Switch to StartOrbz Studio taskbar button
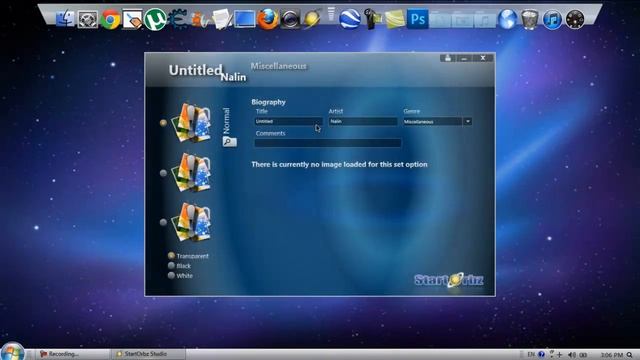 pyautogui.click(x=149, y=354)
